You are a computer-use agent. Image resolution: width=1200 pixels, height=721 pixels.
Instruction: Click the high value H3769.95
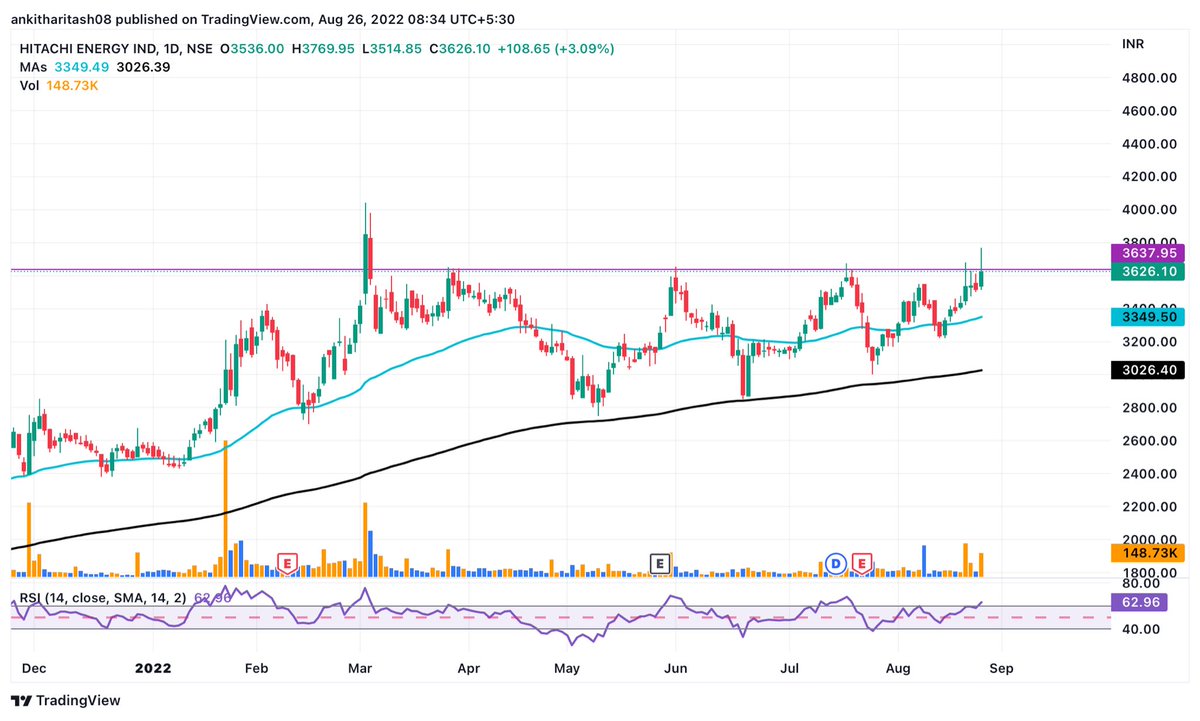point(325,48)
